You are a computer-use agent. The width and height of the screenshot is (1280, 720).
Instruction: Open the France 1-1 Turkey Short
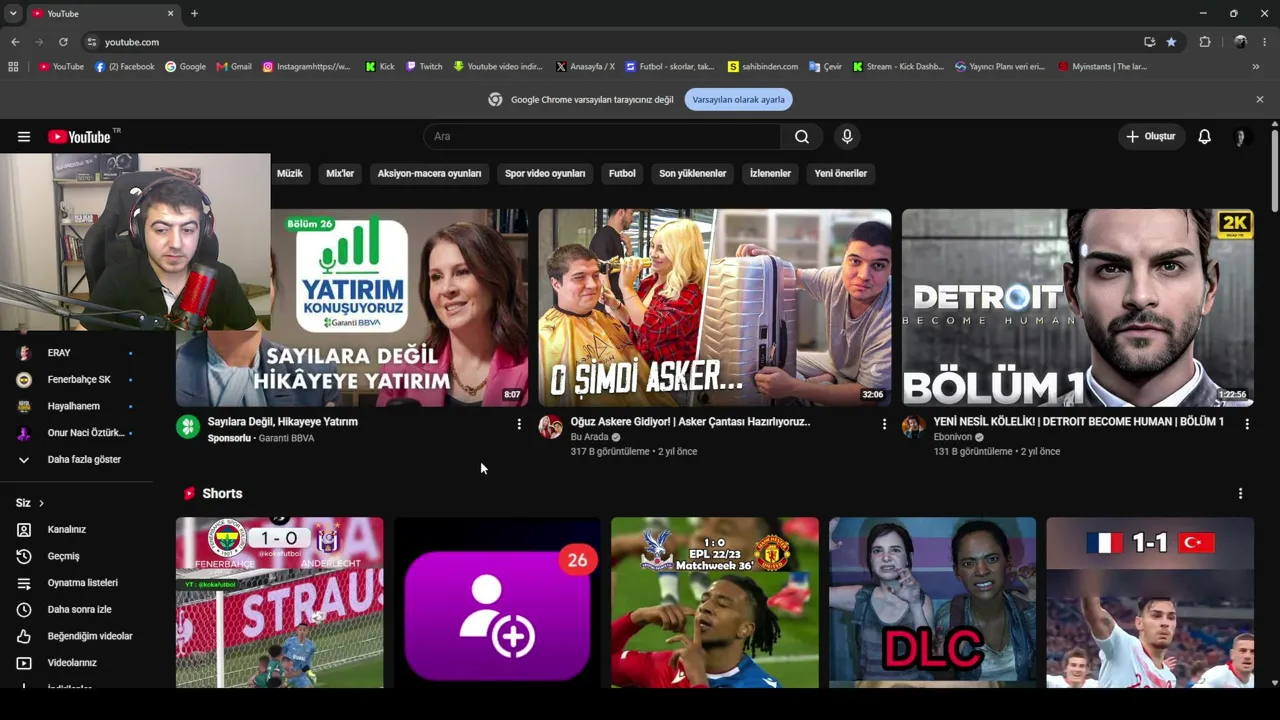1150,603
